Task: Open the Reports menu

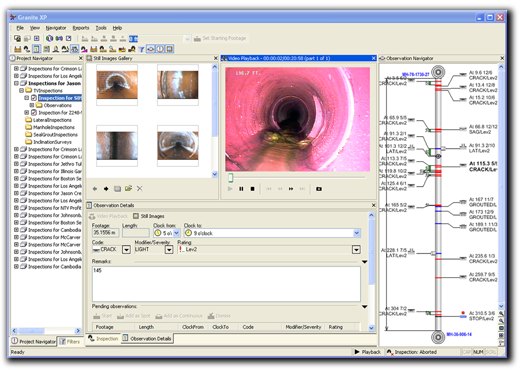Action: [81, 28]
